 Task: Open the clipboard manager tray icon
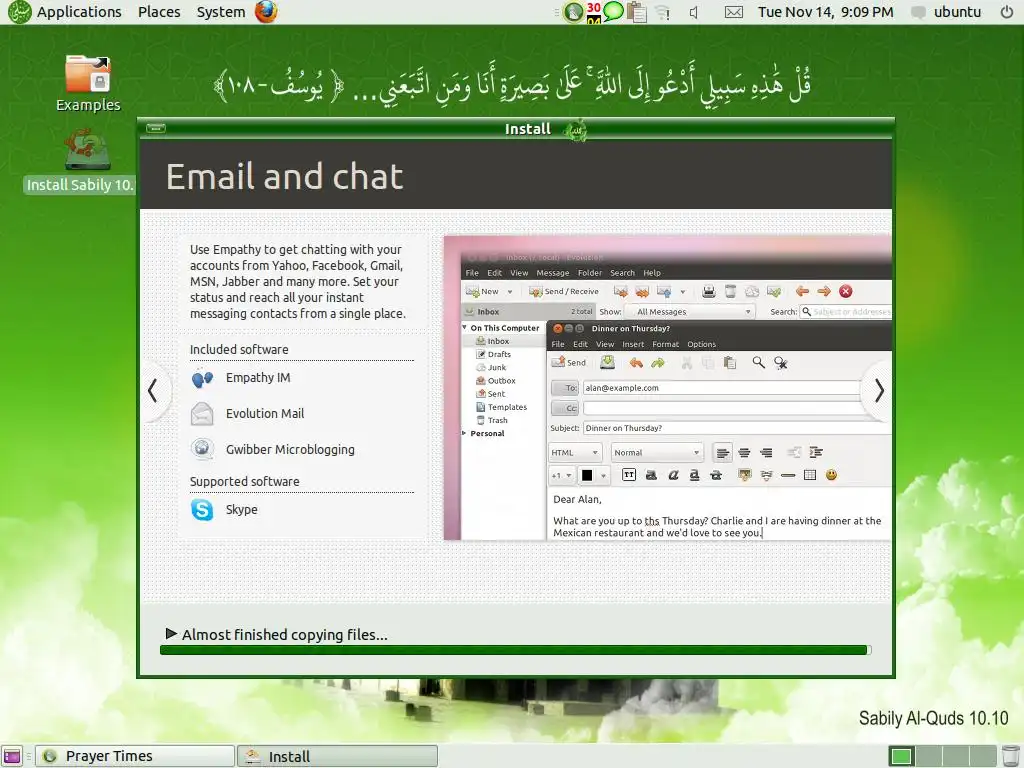[636, 12]
